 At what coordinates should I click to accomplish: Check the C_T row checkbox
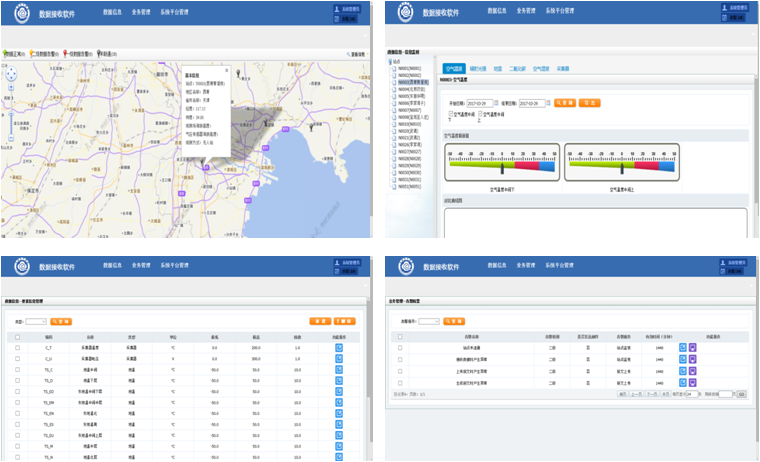17,348
